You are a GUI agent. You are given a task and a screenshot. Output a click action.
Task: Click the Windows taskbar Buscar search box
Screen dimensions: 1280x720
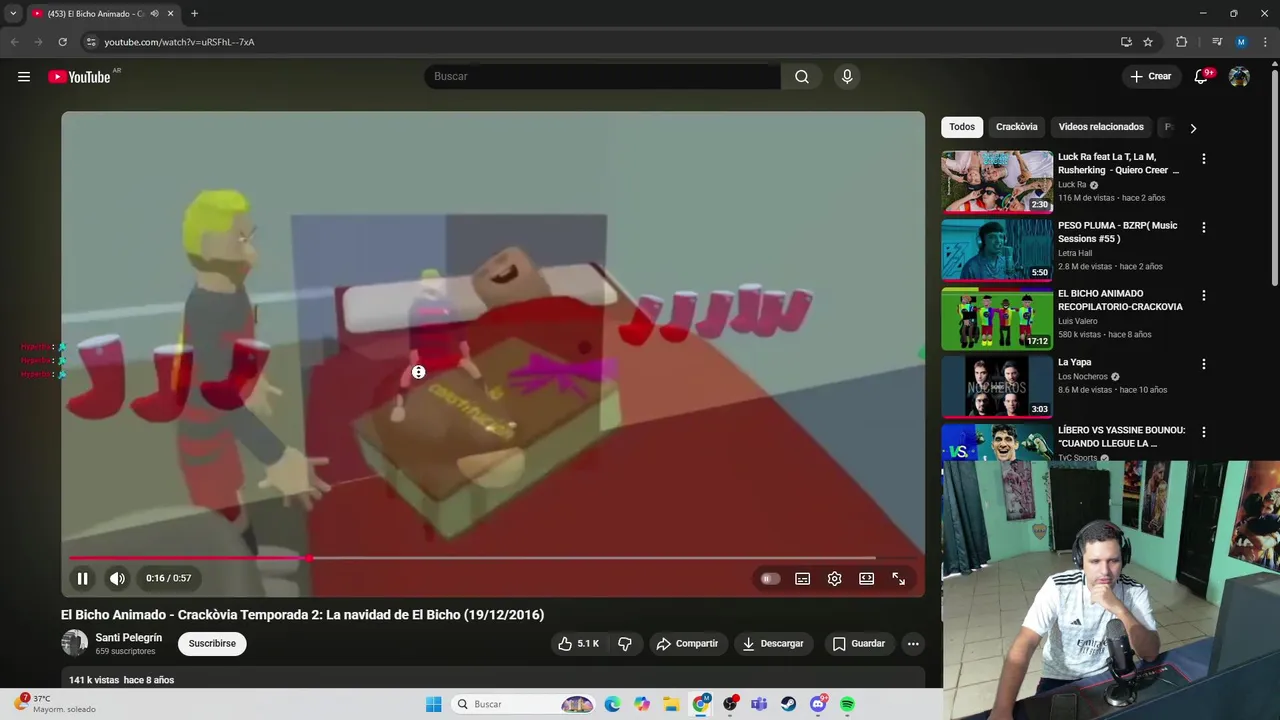[x=524, y=704]
